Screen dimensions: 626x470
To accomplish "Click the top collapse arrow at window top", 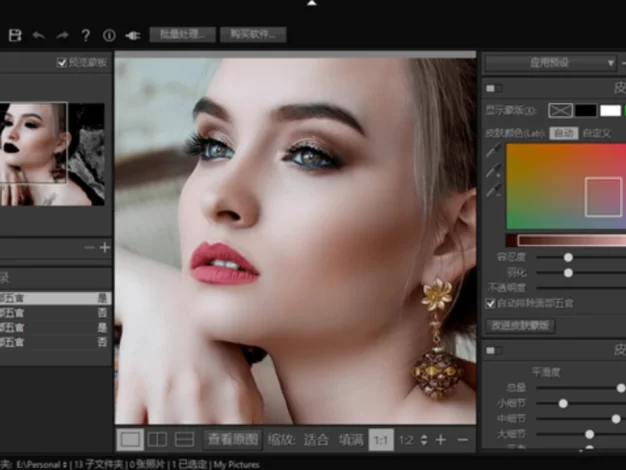I will tap(312, 3).
